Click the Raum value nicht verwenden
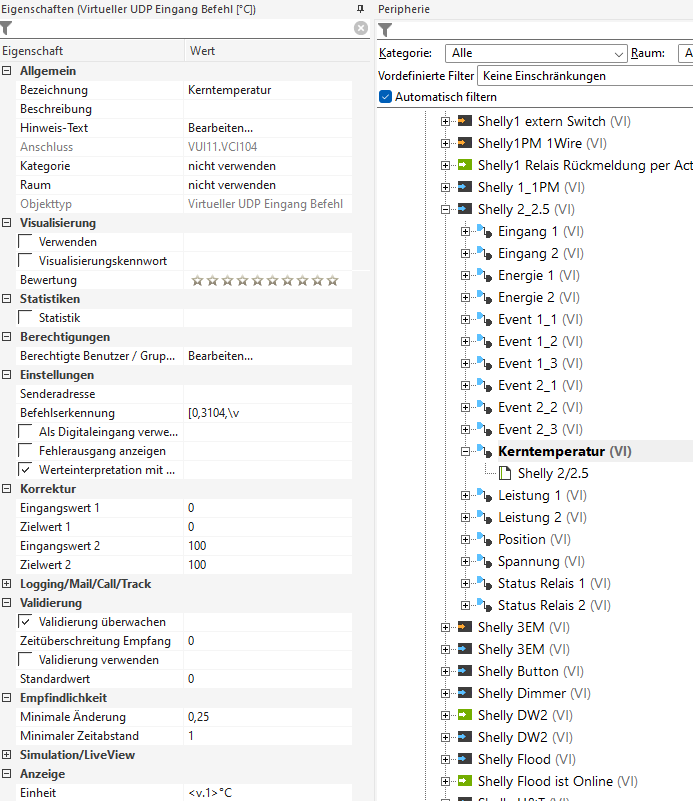Viewport: 693px width, 801px height. (x=232, y=185)
